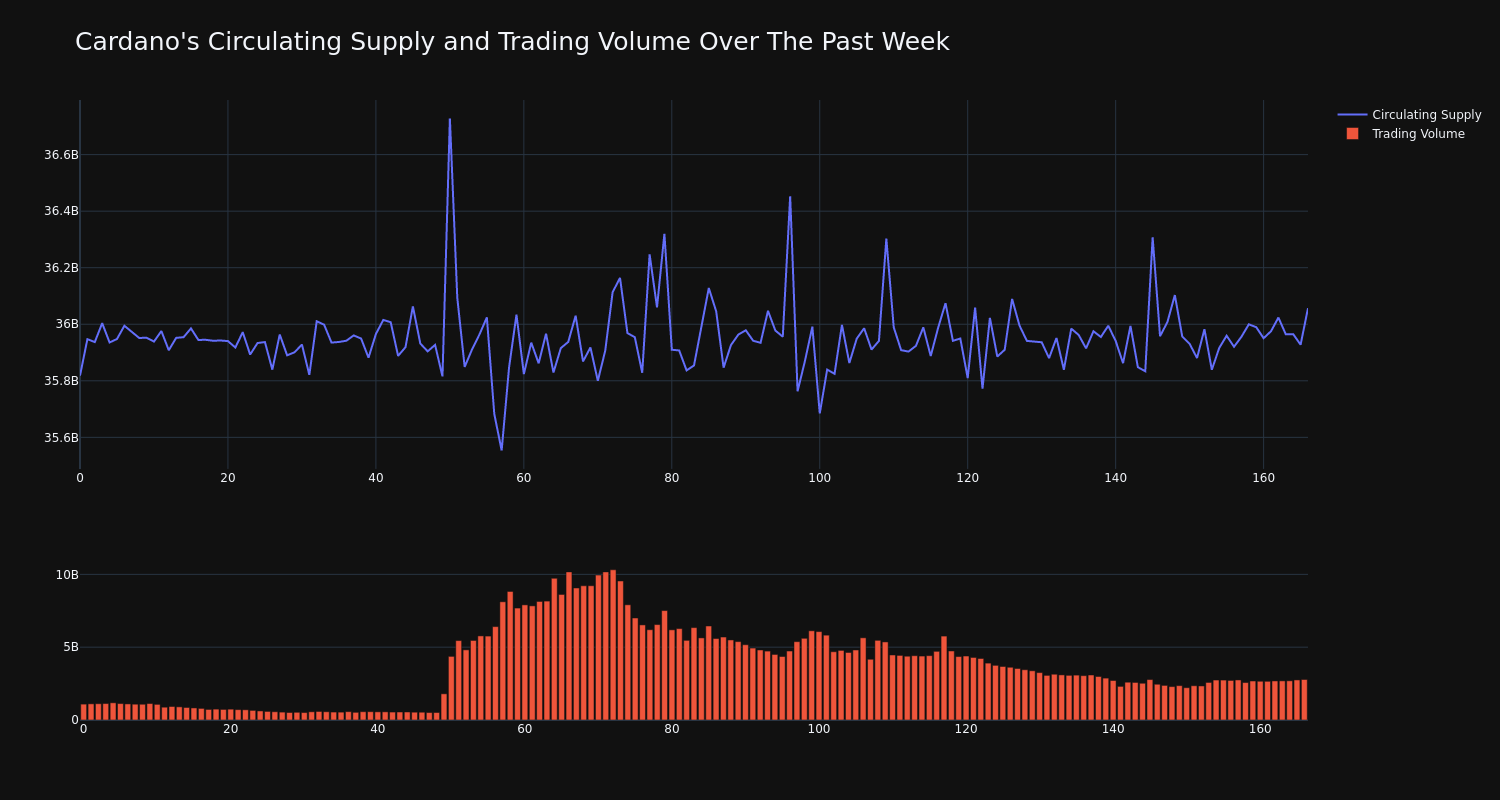The width and height of the screenshot is (1500, 800).
Task: Click the x-axis label 100 on supply chart
Action: point(820,478)
